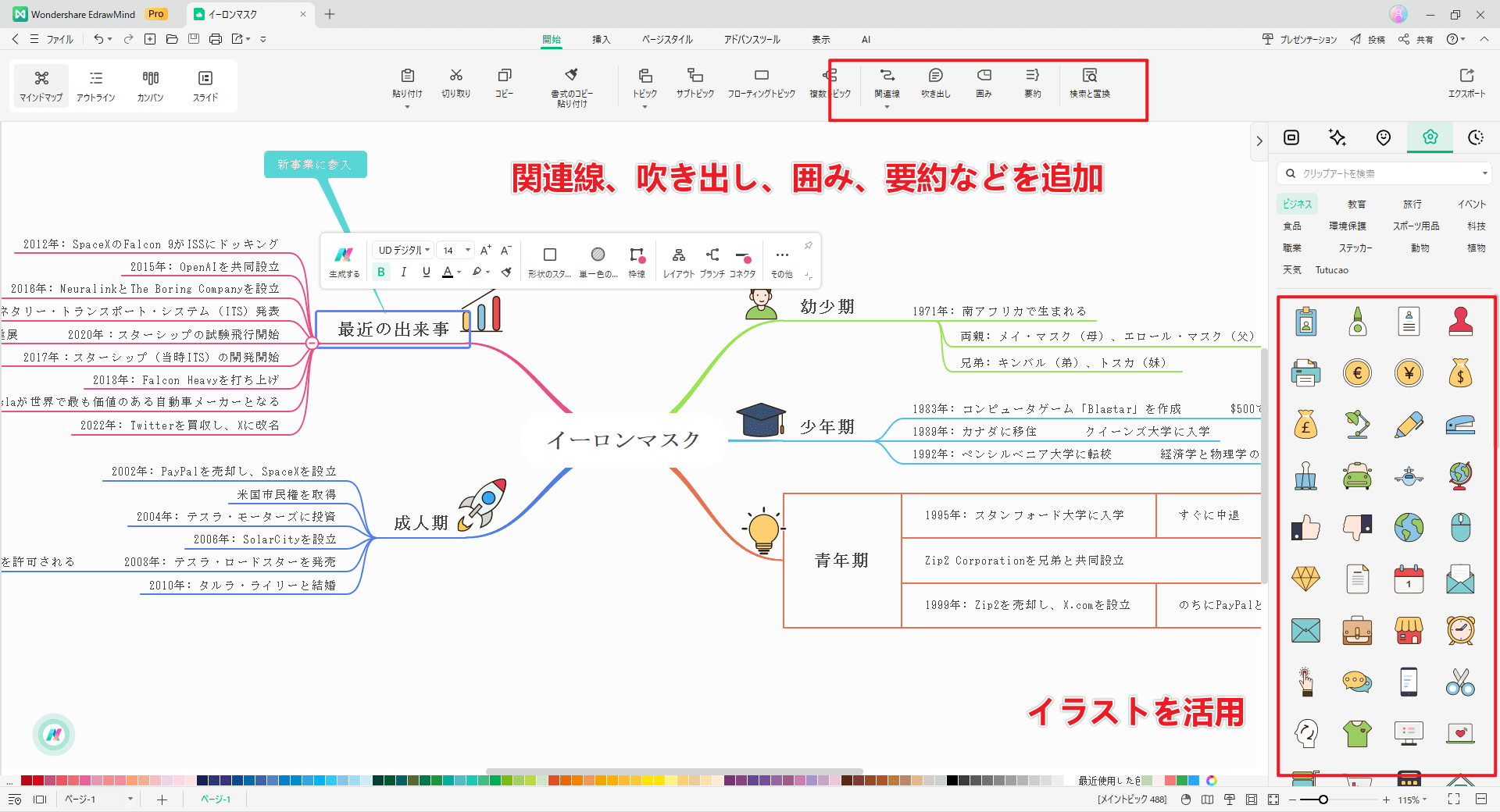Pick the recent blue color swatch
1500x812 pixels.
click(1194, 780)
